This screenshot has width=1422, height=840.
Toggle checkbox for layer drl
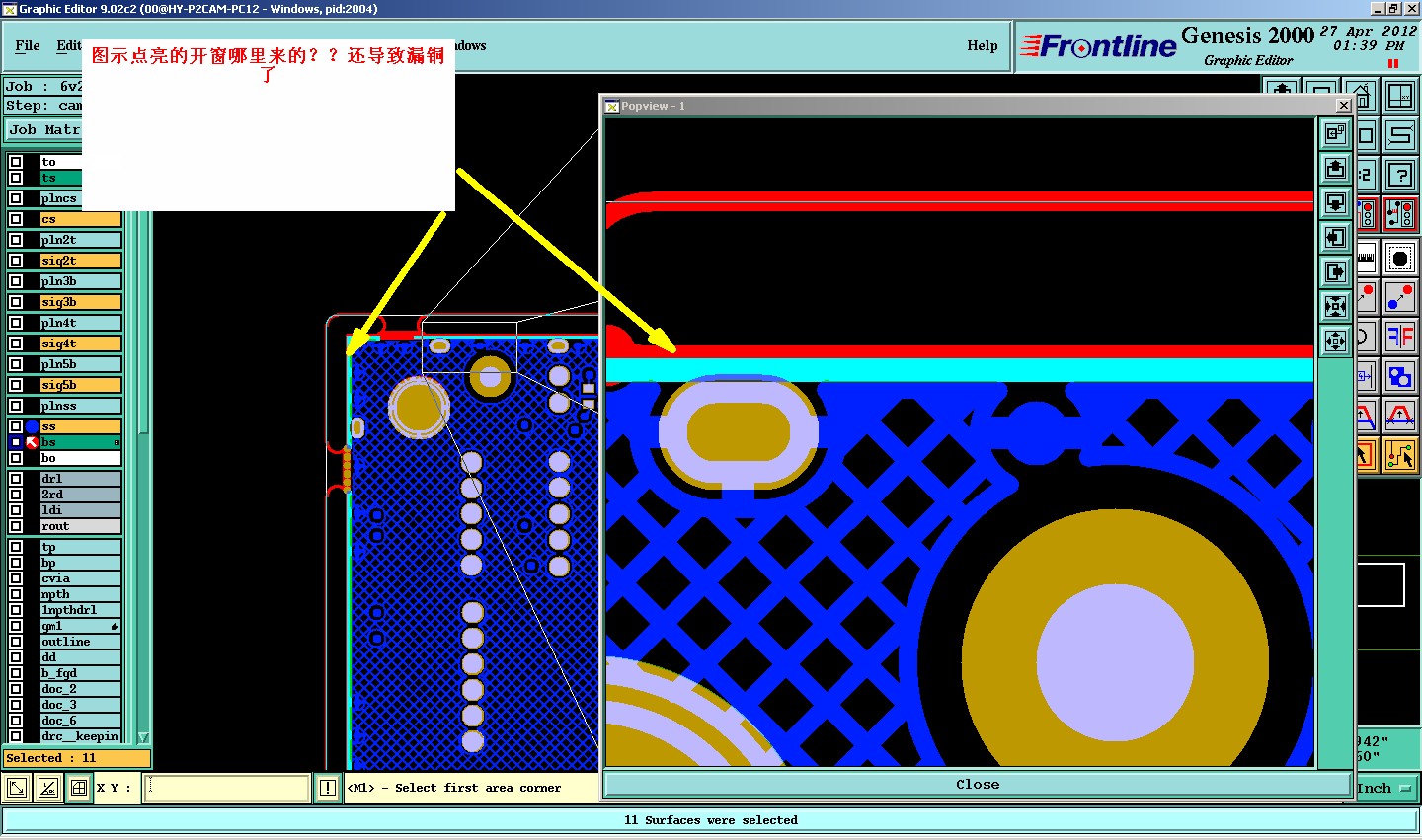click(16, 479)
